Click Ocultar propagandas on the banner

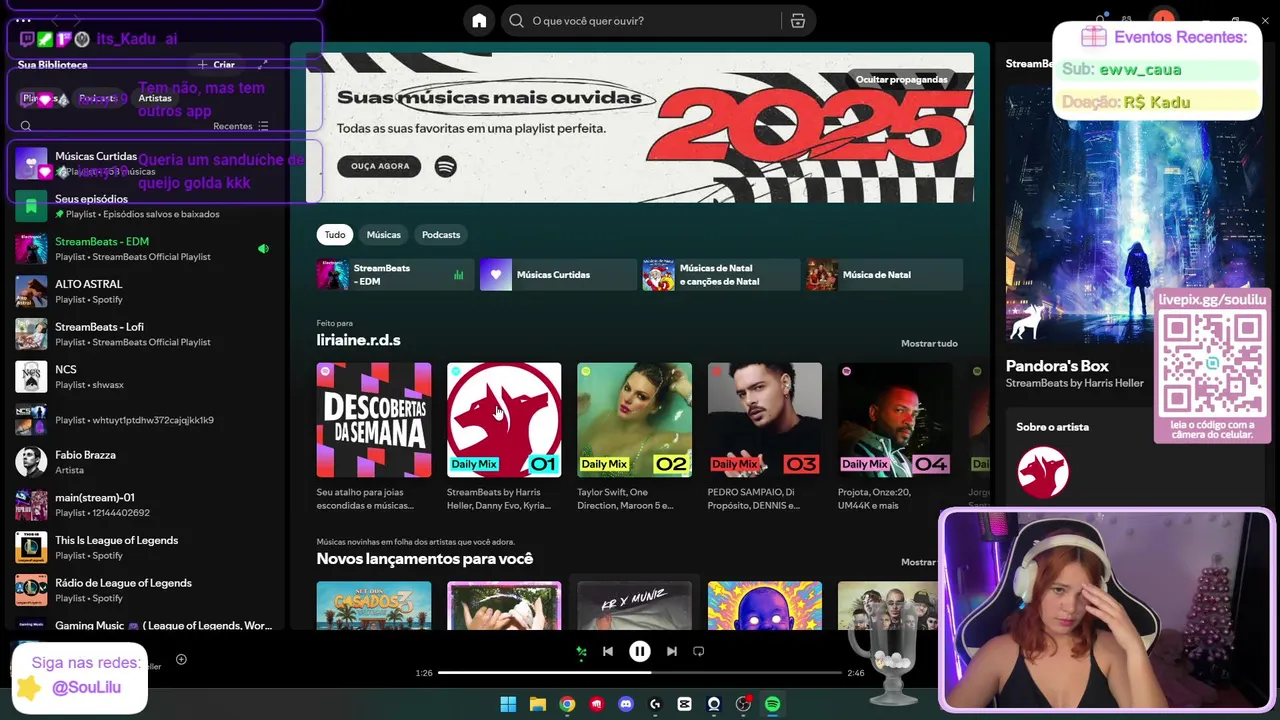click(x=901, y=79)
